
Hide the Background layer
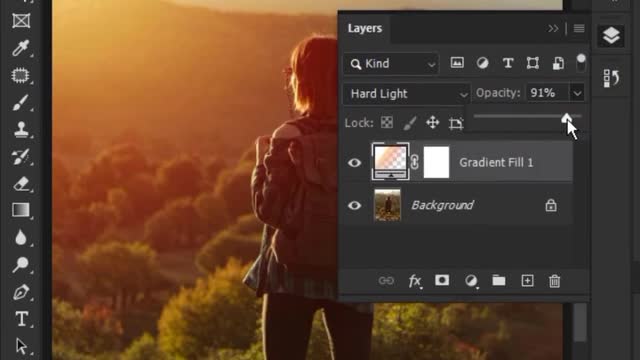[x=354, y=205]
